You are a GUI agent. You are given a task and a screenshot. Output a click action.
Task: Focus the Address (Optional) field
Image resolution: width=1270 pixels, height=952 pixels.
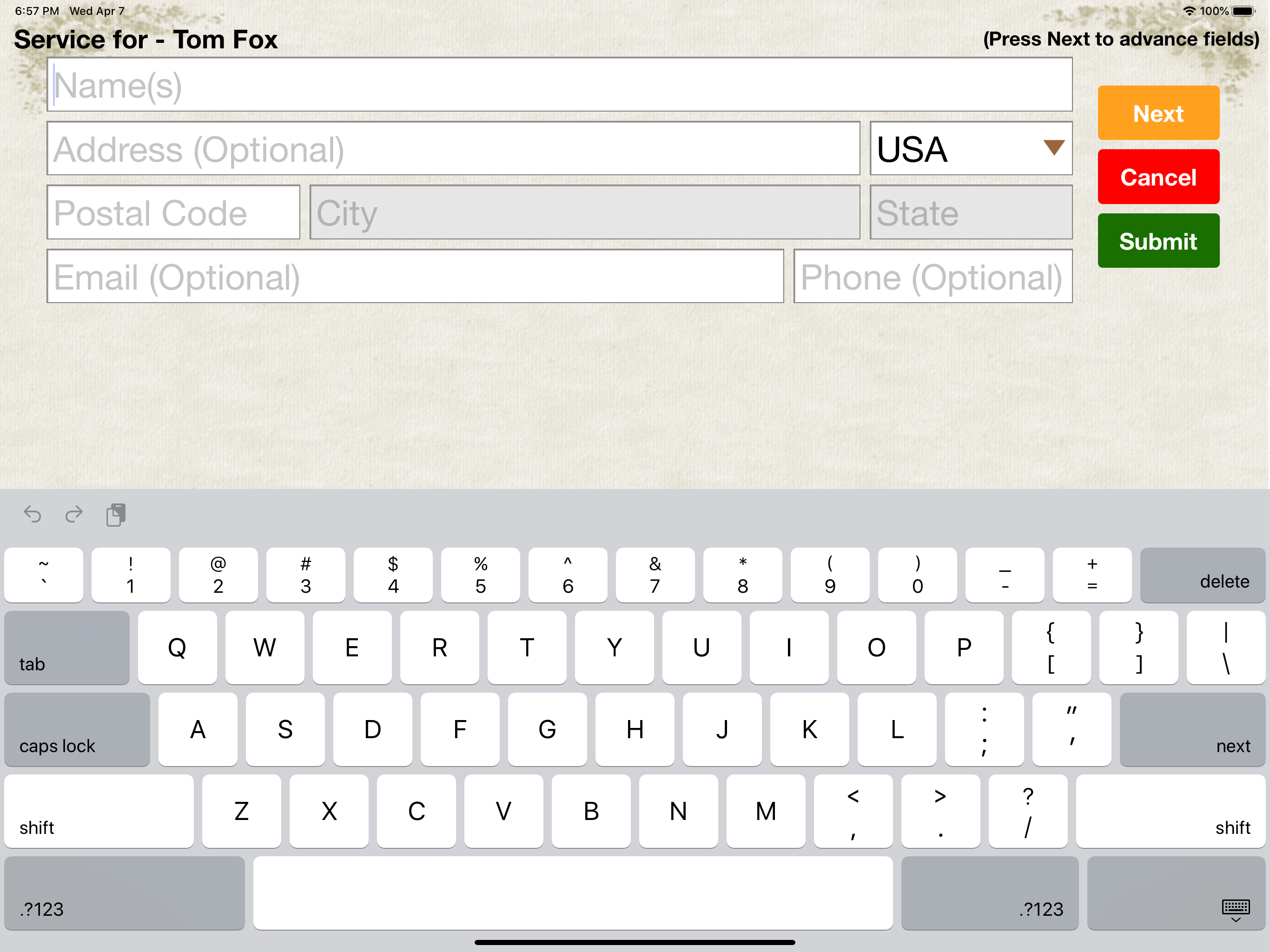tap(453, 149)
